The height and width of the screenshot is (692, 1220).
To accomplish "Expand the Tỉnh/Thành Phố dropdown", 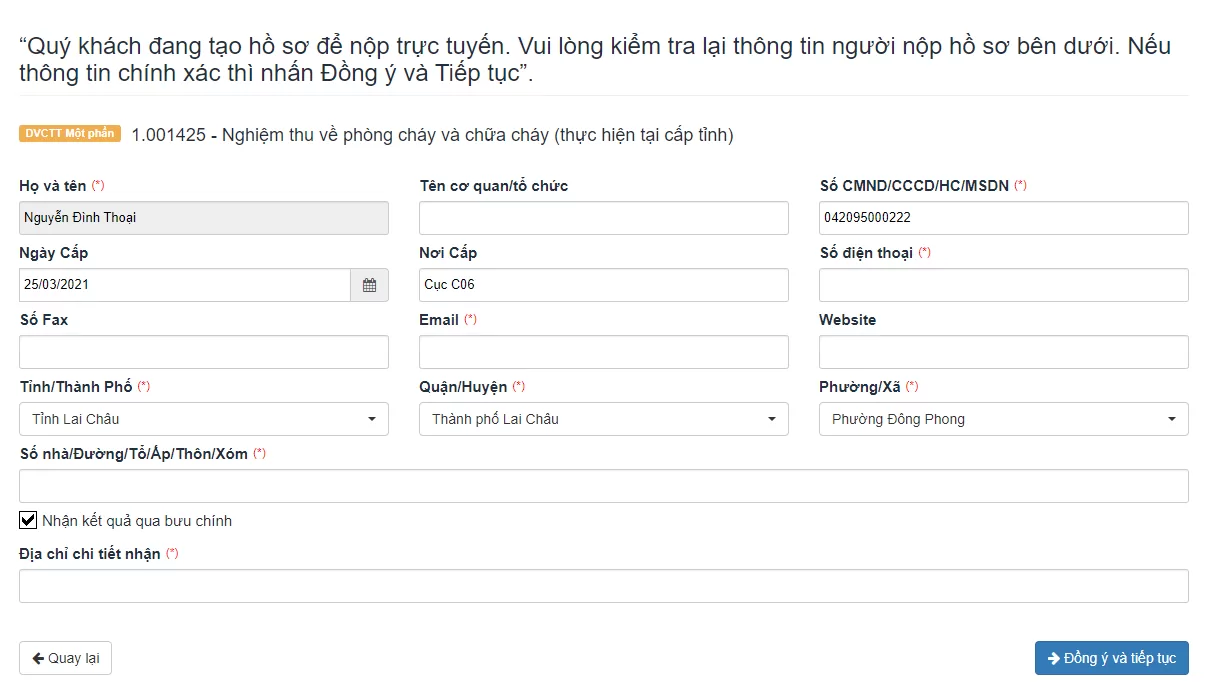I will point(204,419).
